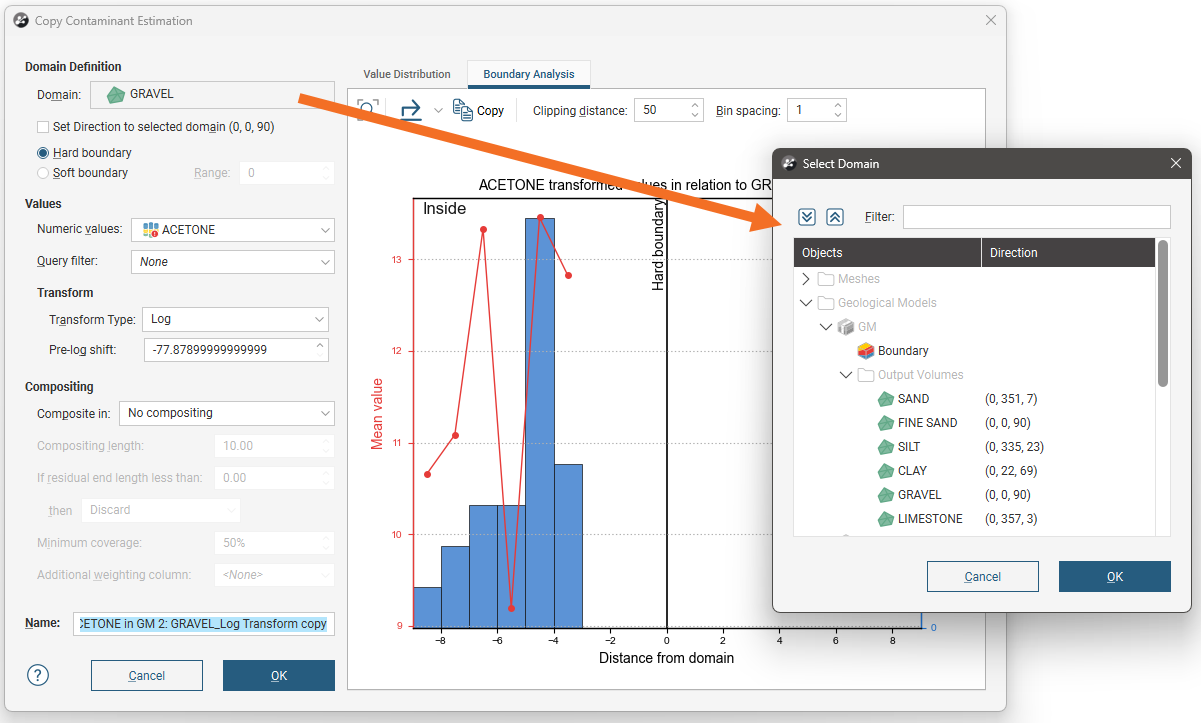1201x723 pixels.
Task: Click the GRAVEL domain selector button
Action: (212, 94)
